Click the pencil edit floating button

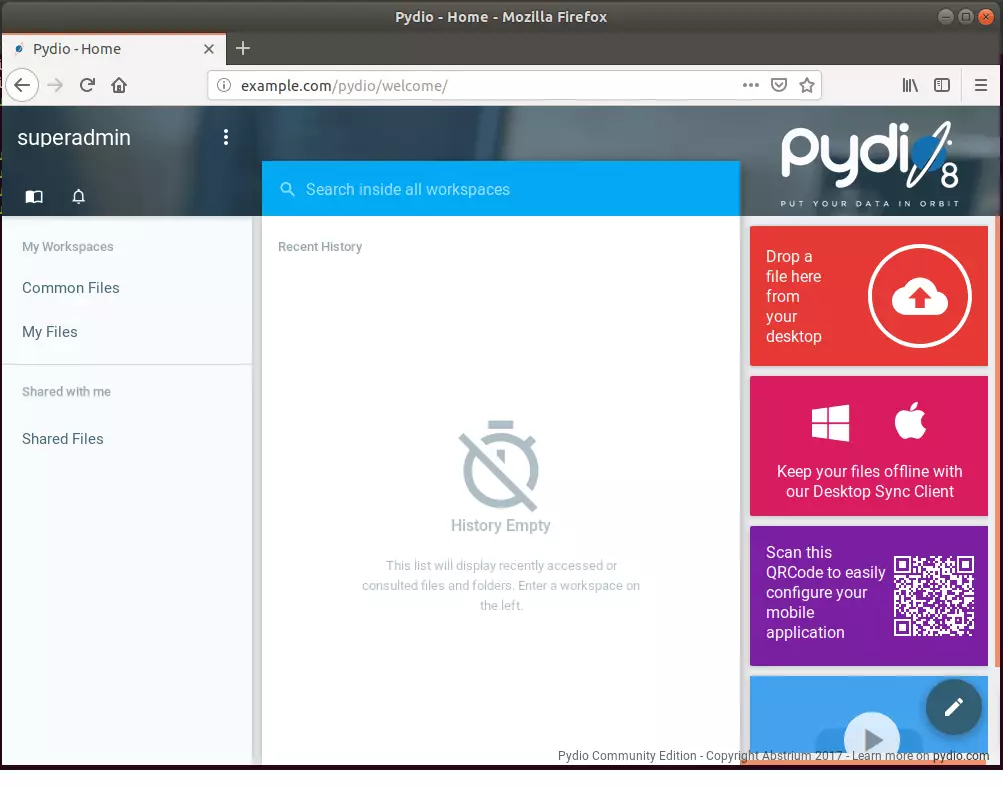coord(954,707)
